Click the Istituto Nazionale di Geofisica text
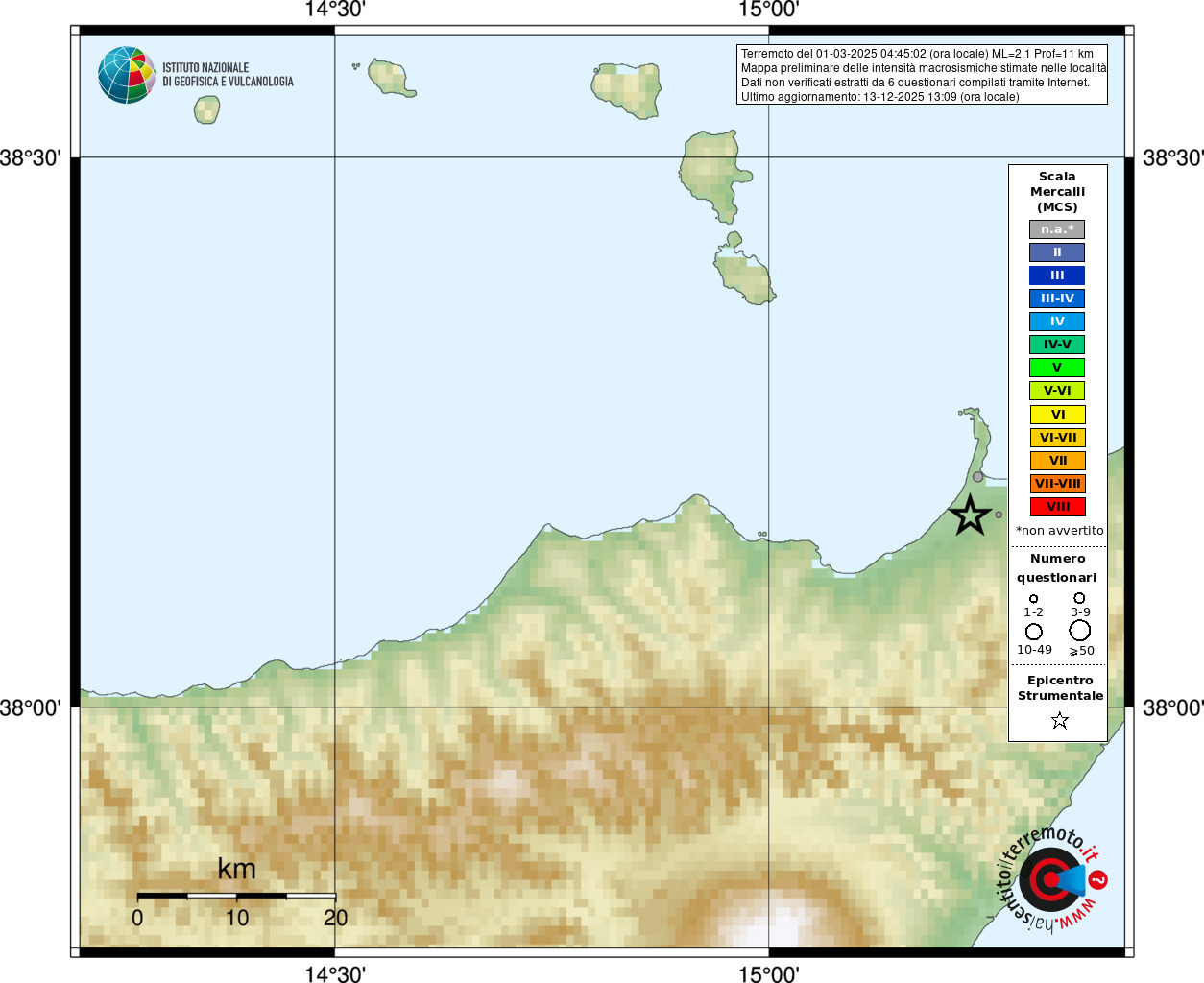 pyautogui.click(x=228, y=75)
